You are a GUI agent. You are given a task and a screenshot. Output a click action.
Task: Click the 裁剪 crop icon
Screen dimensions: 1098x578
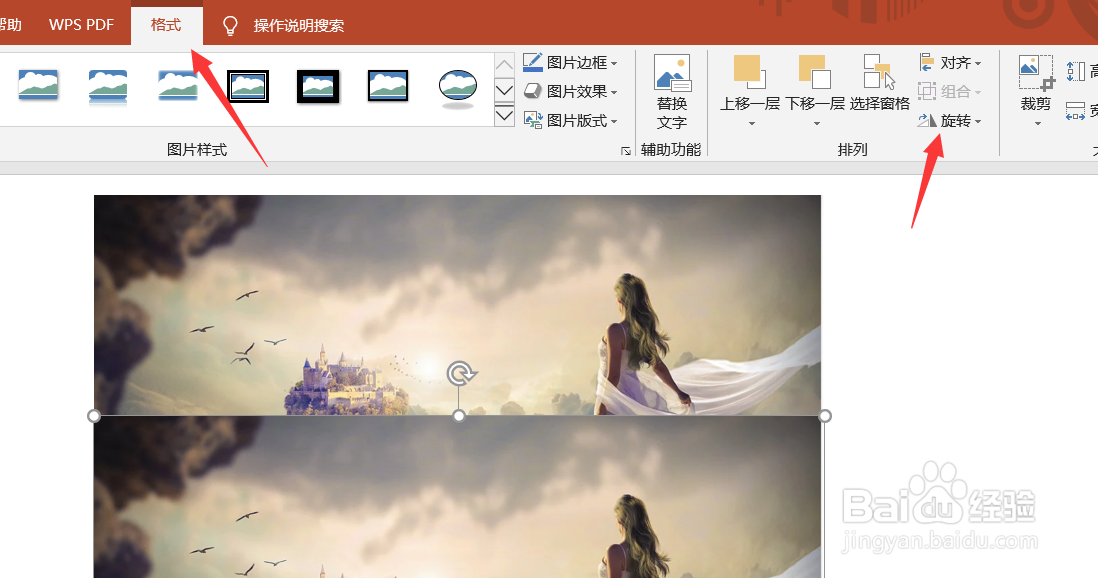point(1036,72)
